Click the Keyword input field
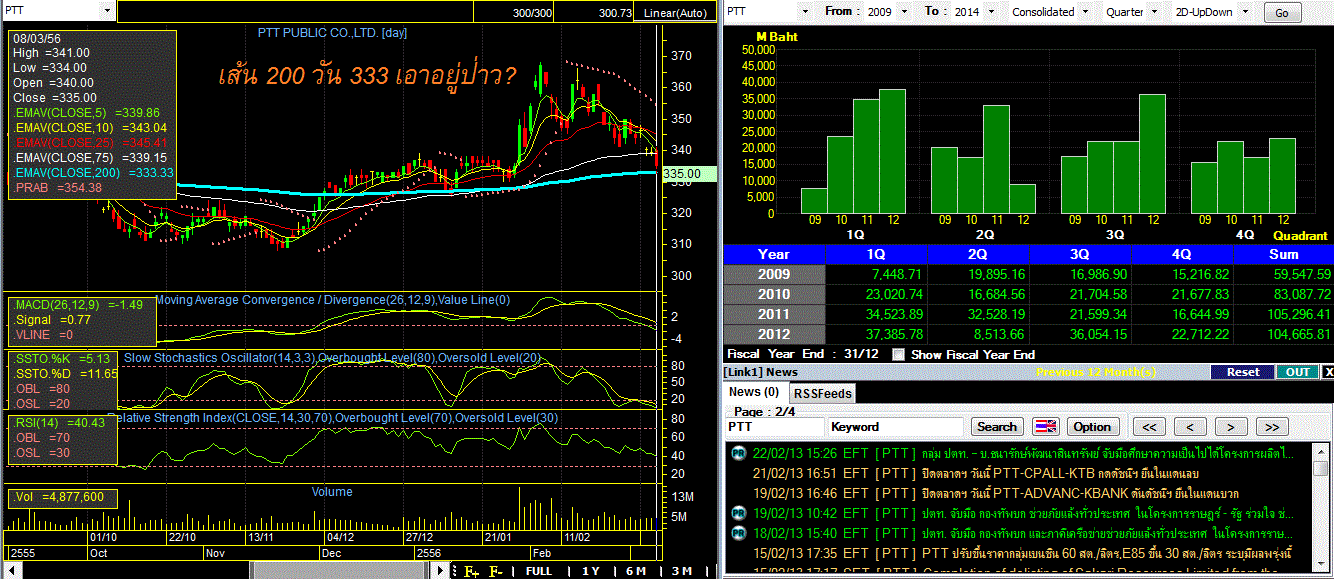 [897, 427]
